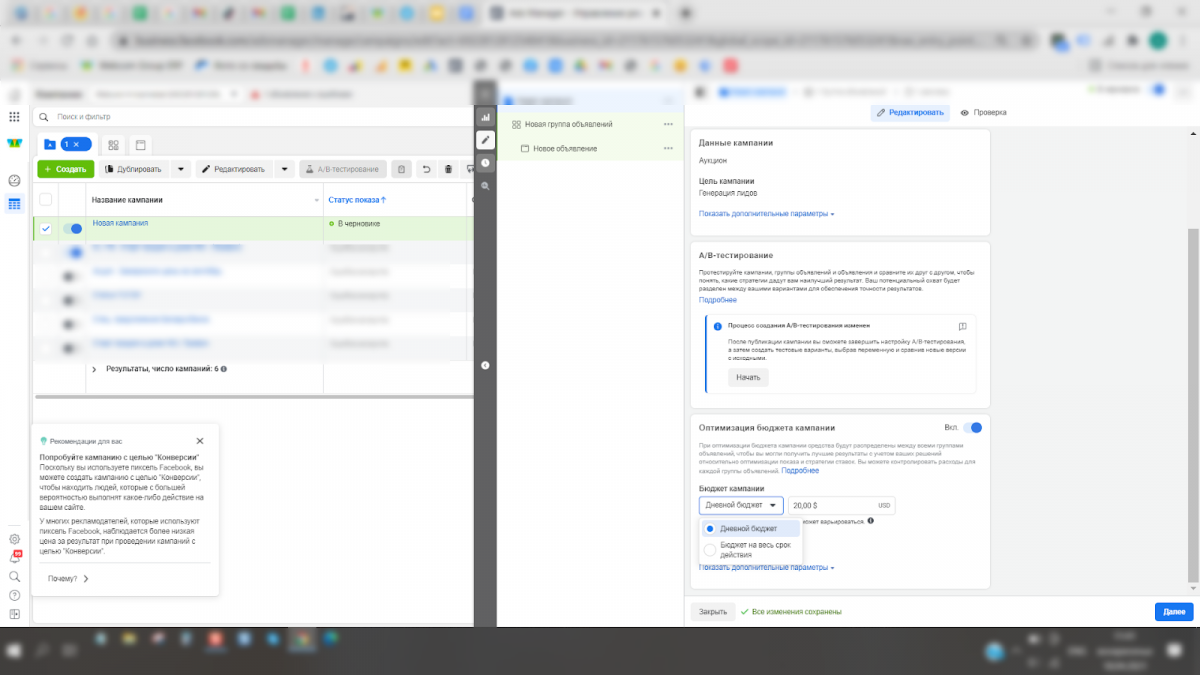Expand the arrow next to Дублировать

click(180, 169)
